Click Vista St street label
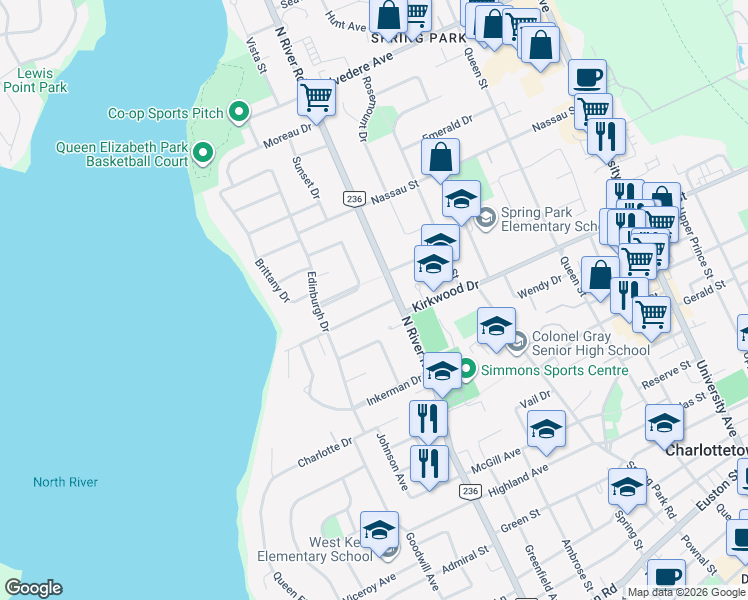This screenshot has width=748, height=600. click(x=256, y=56)
